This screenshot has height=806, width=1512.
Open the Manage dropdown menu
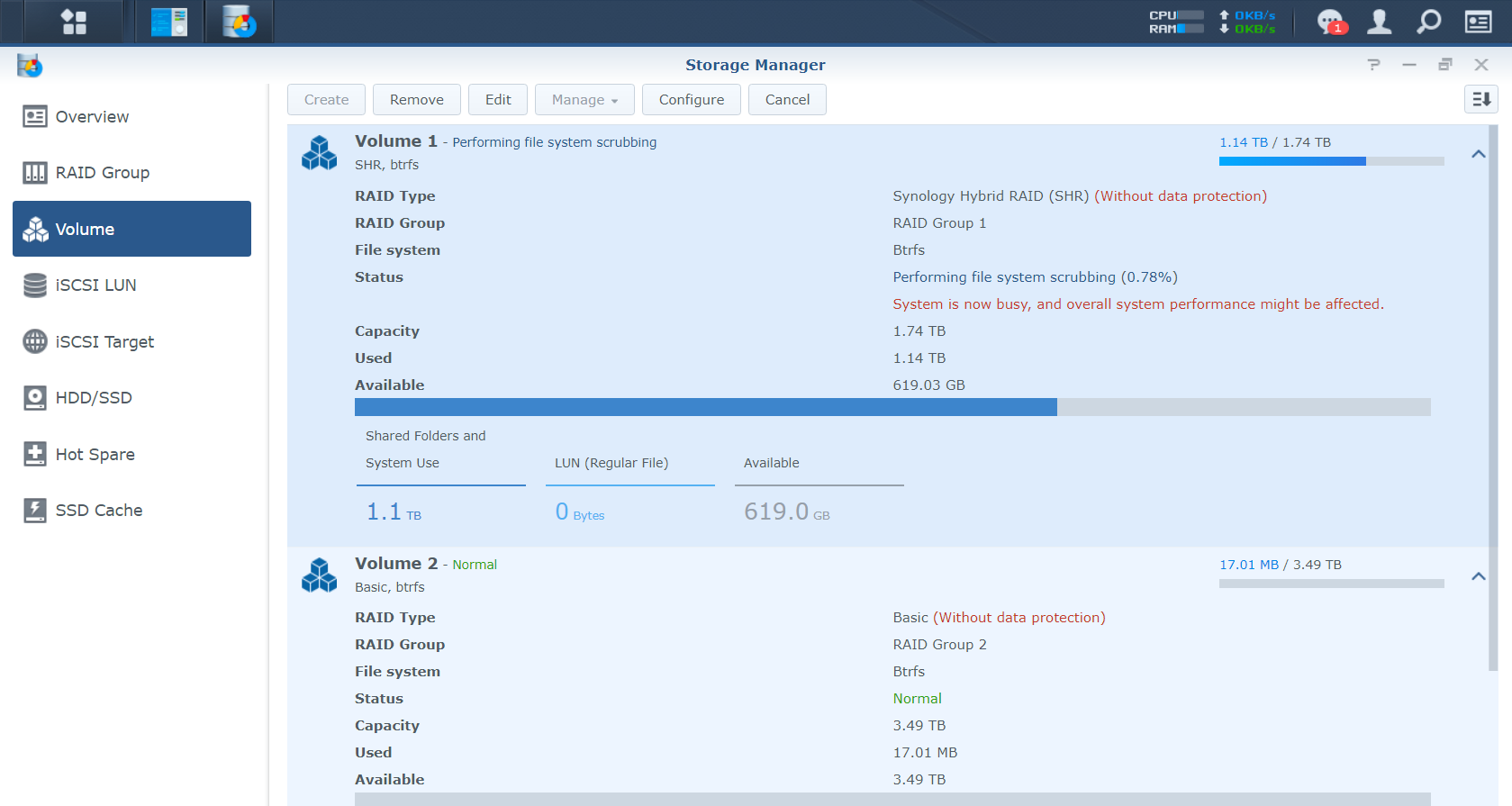(584, 99)
